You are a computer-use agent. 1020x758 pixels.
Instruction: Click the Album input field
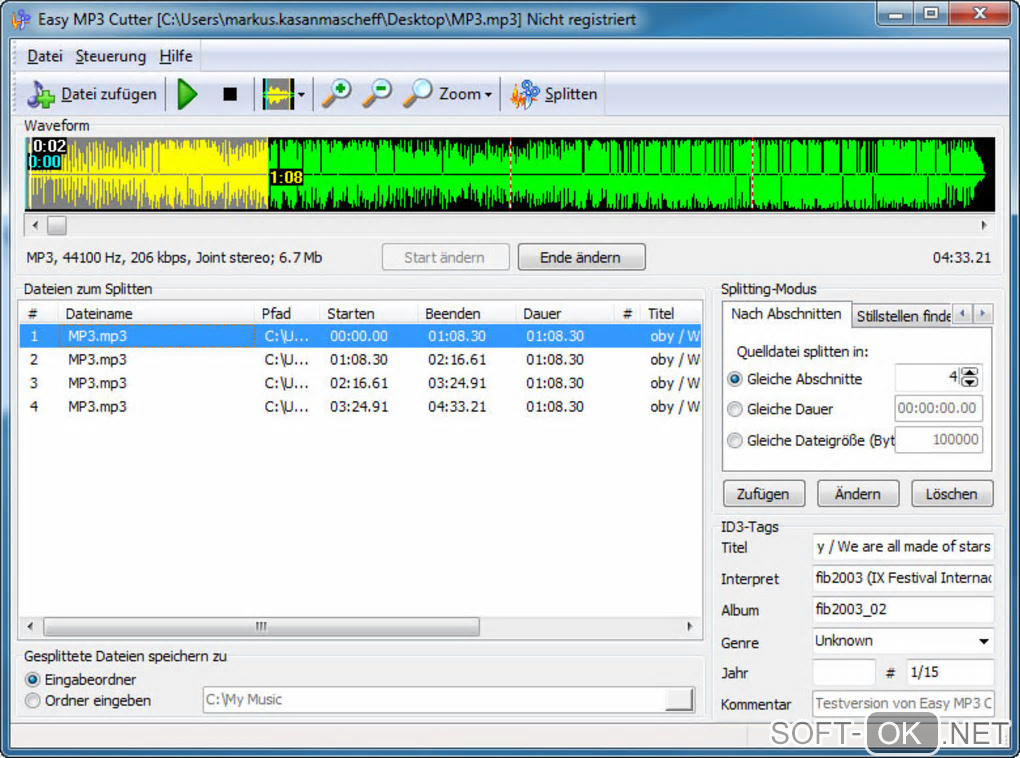click(x=903, y=609)
